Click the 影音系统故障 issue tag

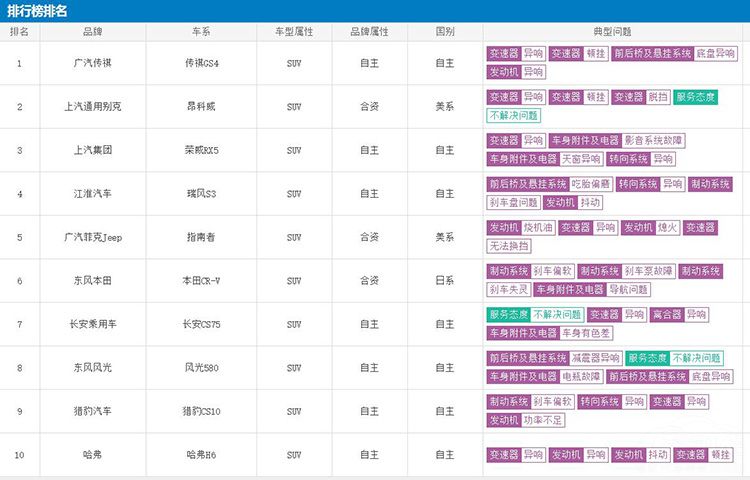click(654, 141)
